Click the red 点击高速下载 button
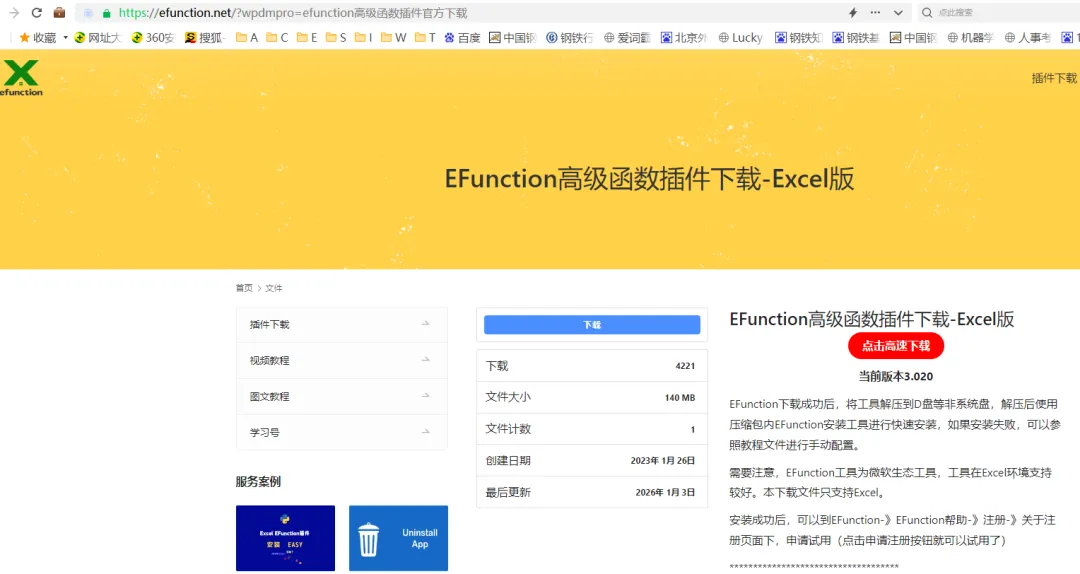The height and width of the screenshot is (574, 1080). click(x=895, y=346)
